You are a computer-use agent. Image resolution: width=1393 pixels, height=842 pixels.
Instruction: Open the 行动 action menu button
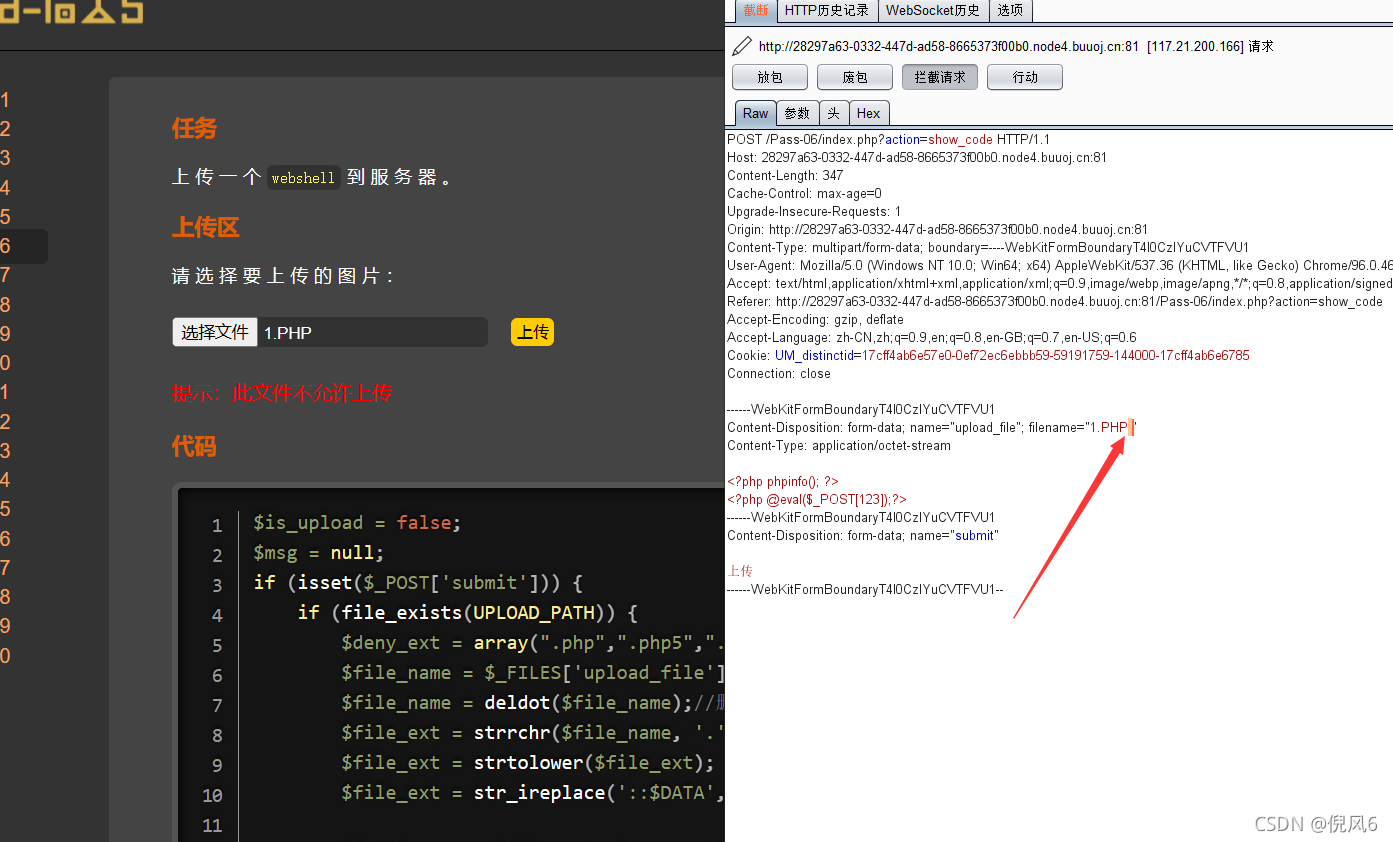[1025, 77]
